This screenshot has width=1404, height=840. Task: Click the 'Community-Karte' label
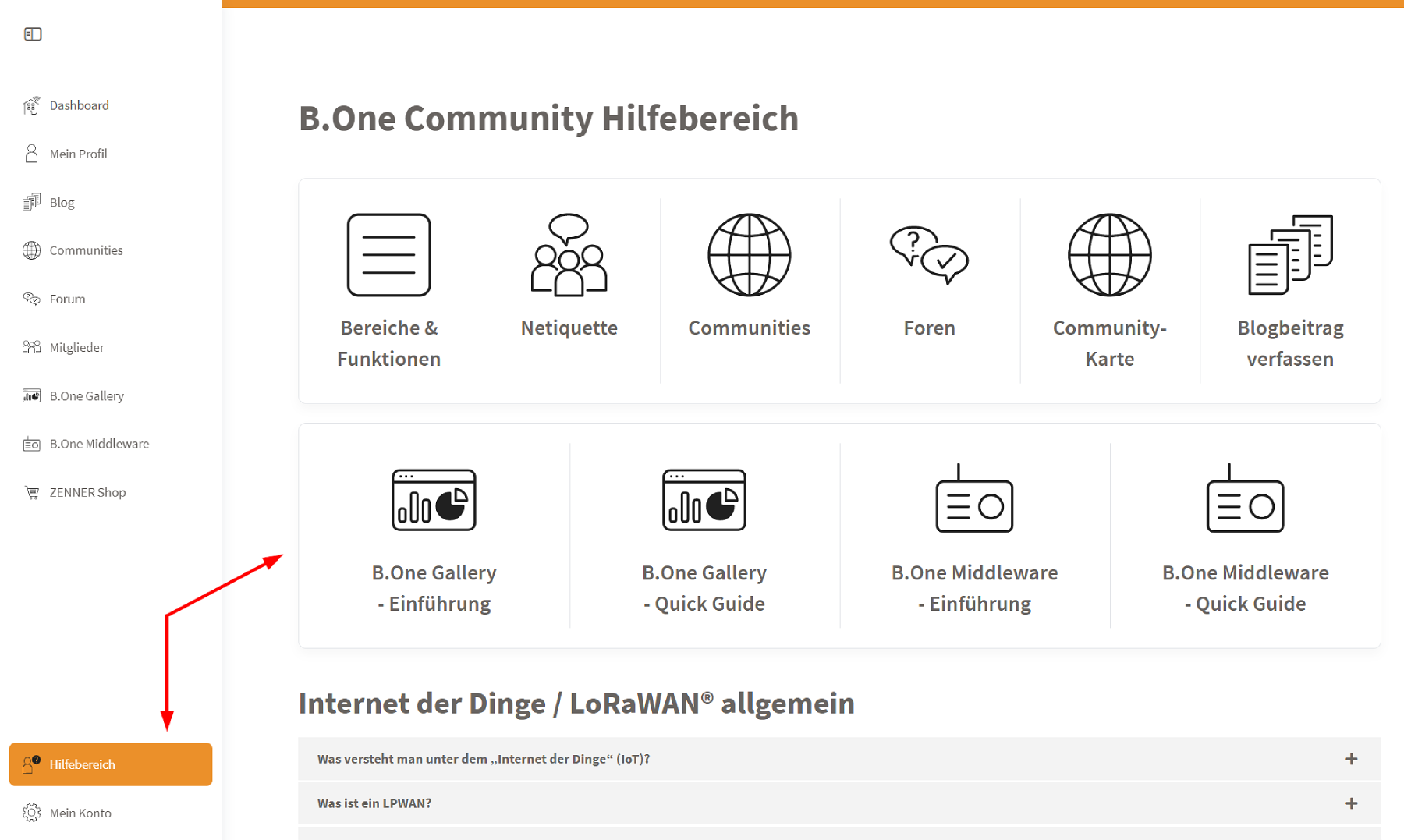coord(1109,343)
